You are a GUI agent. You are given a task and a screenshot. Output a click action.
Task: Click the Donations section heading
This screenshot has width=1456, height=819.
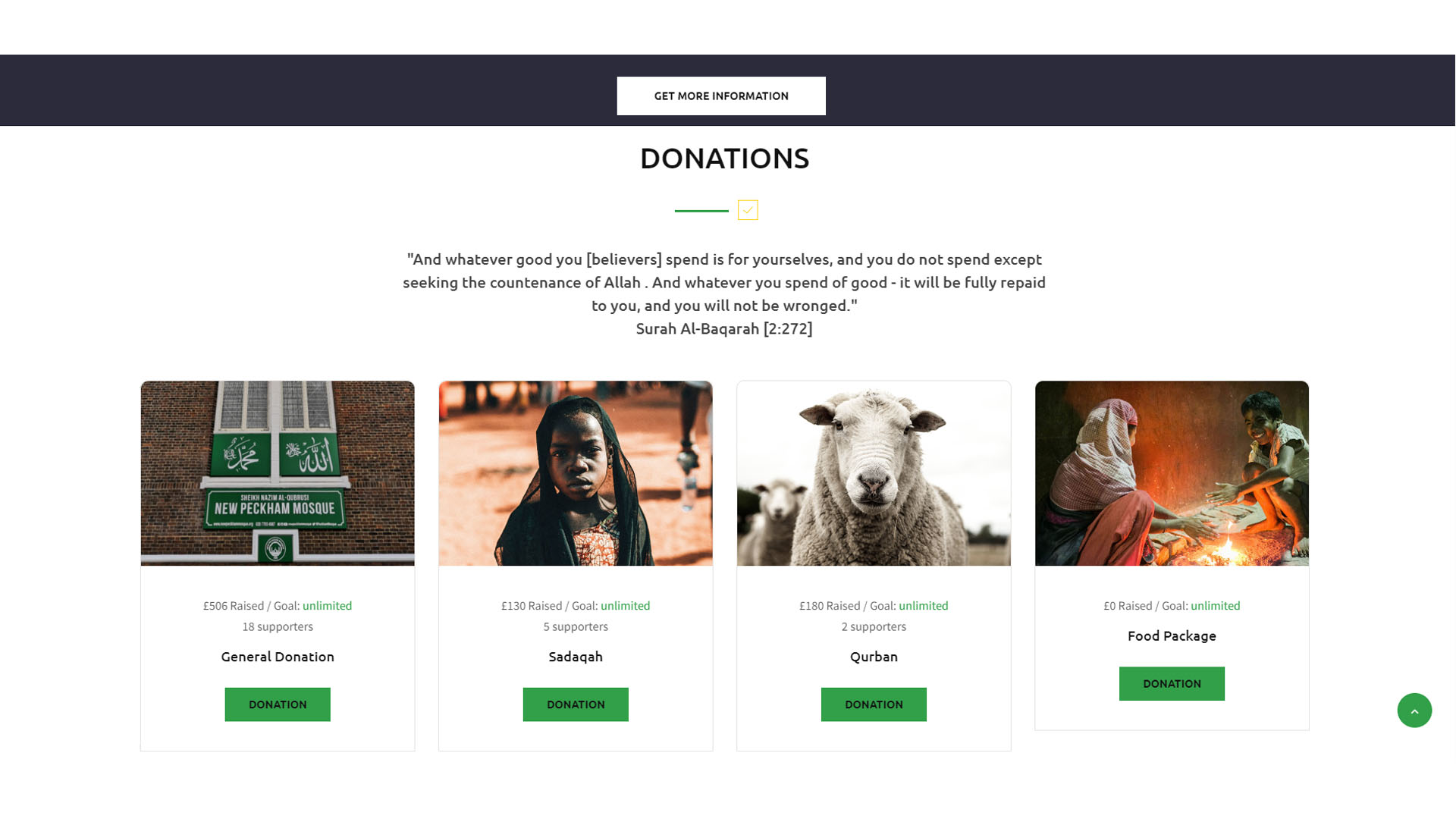click(x=724, y=158)
